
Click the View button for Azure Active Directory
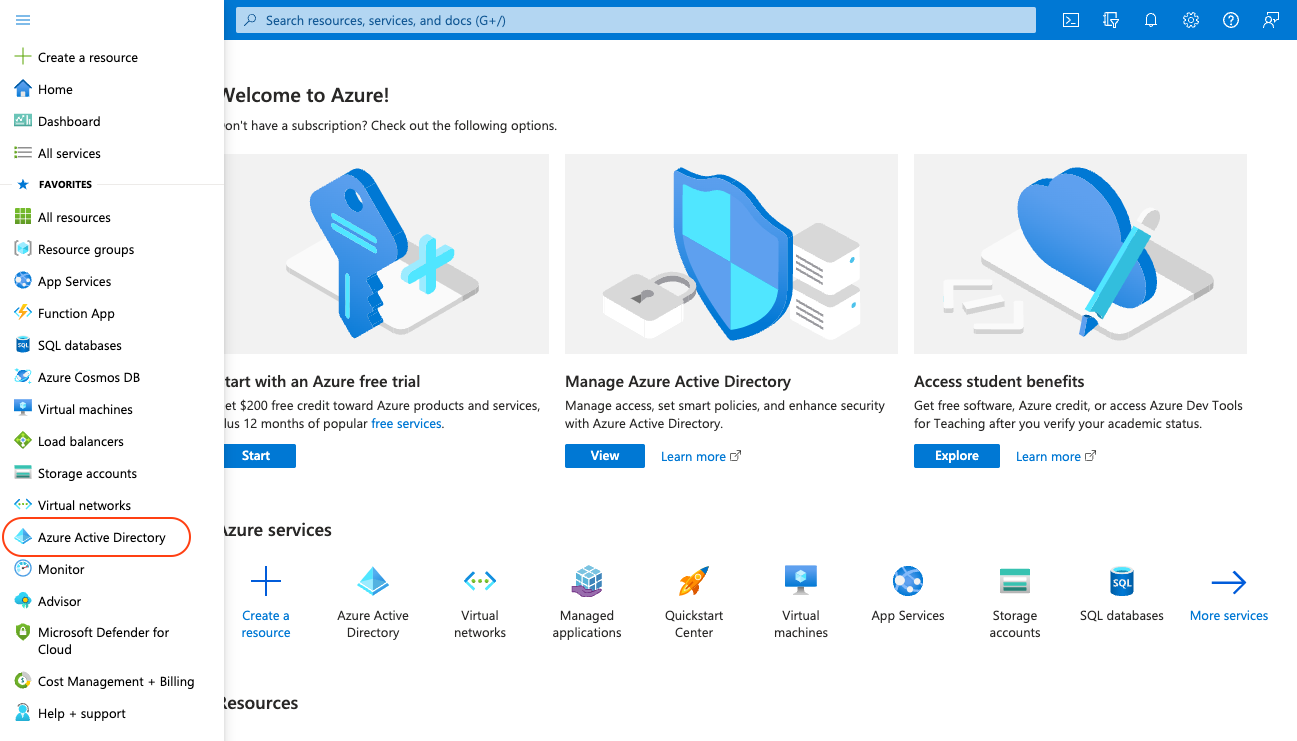point(605,456)
